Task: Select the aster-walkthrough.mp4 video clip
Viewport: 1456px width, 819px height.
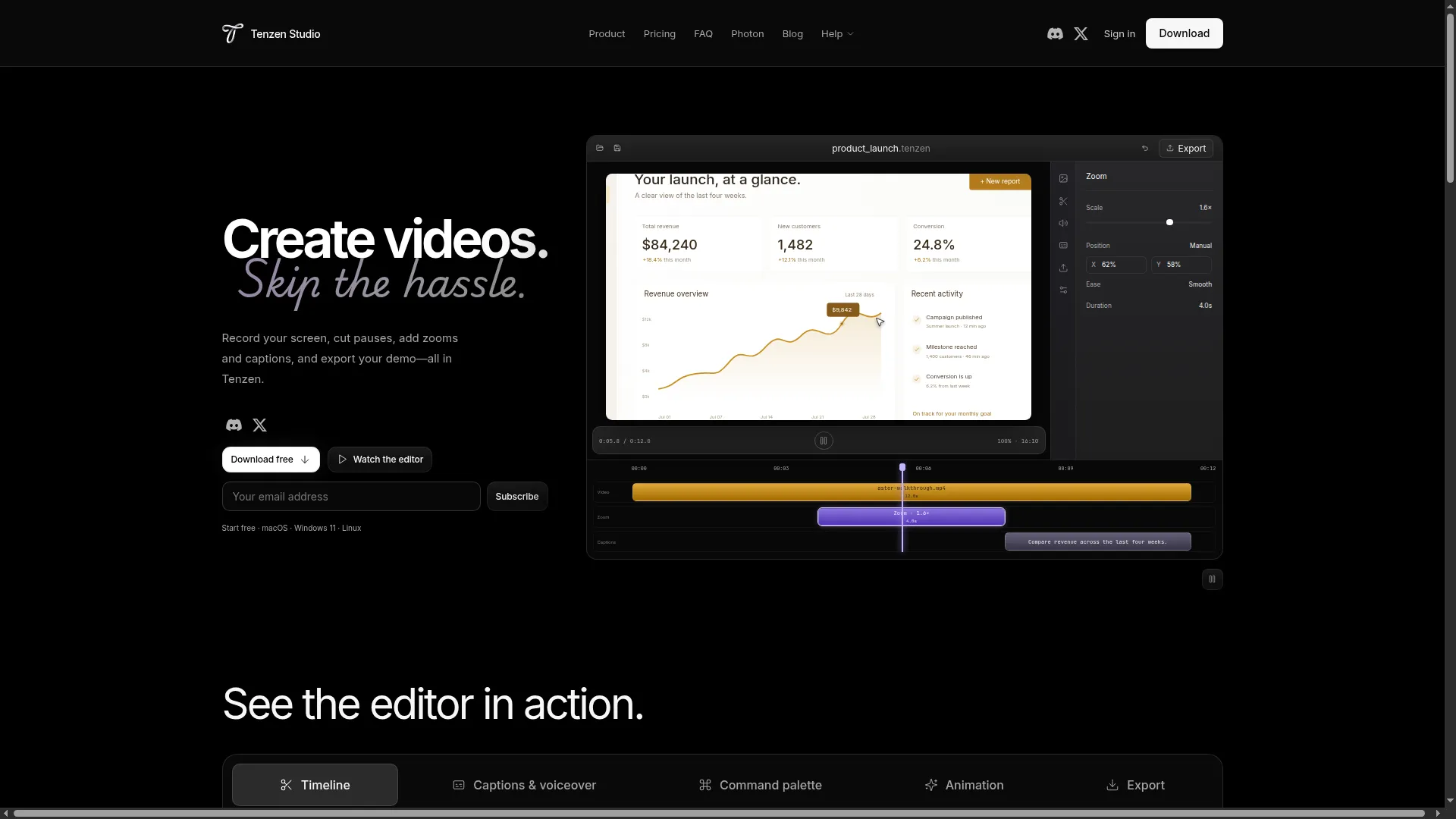Action: (912, 492)
